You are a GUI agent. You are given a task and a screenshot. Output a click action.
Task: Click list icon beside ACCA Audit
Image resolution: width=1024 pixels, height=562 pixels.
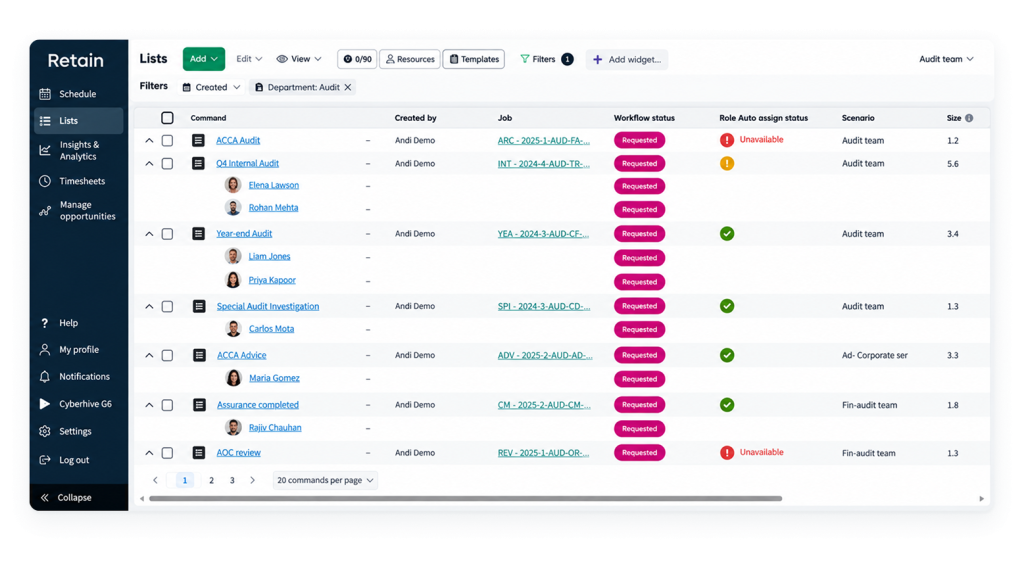199,140
